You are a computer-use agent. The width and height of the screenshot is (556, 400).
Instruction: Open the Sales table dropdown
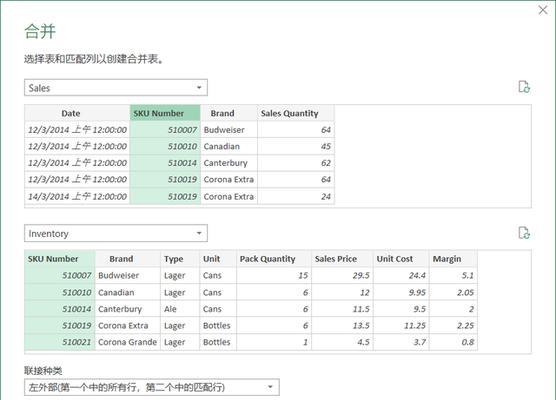point(116,88)
